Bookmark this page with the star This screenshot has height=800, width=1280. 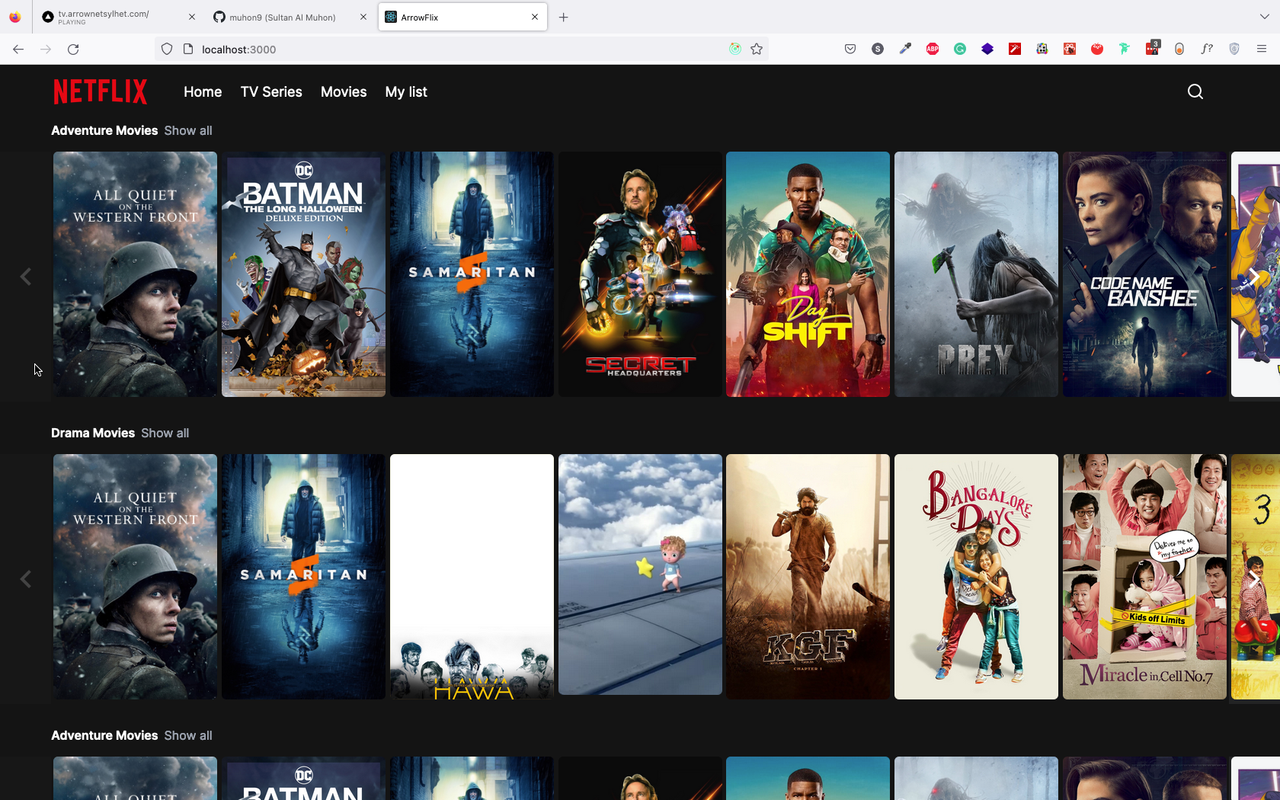[757, 49]
